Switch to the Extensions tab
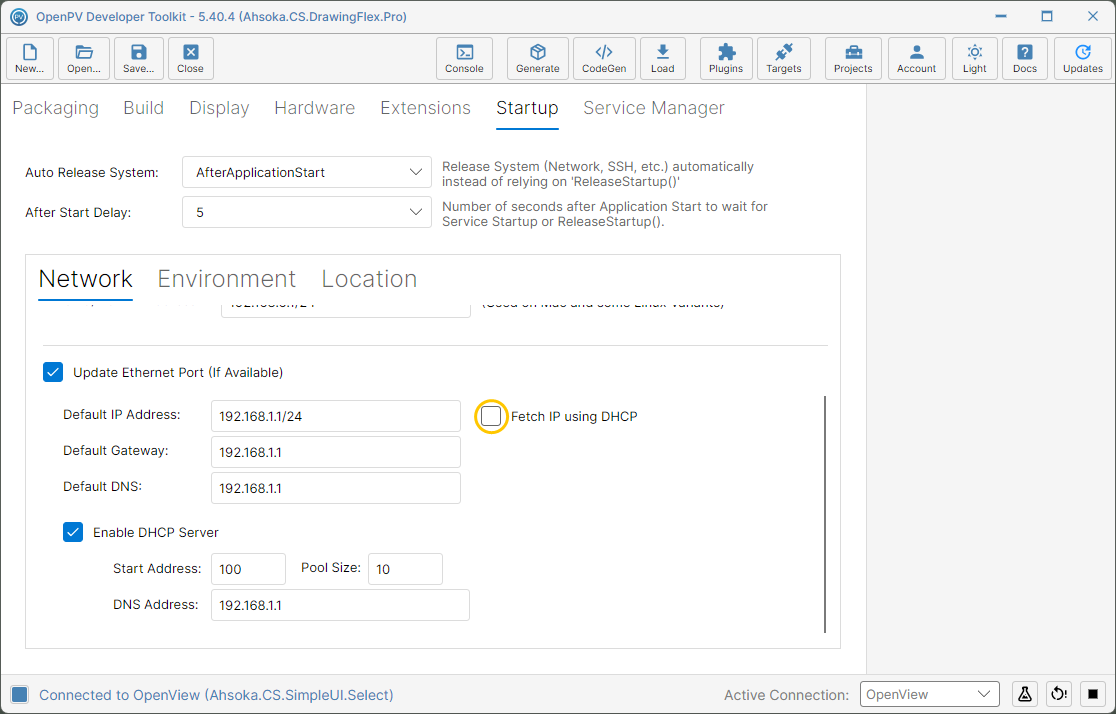The width and height of the screenshot is (1116, 714). tap(426, 108)
